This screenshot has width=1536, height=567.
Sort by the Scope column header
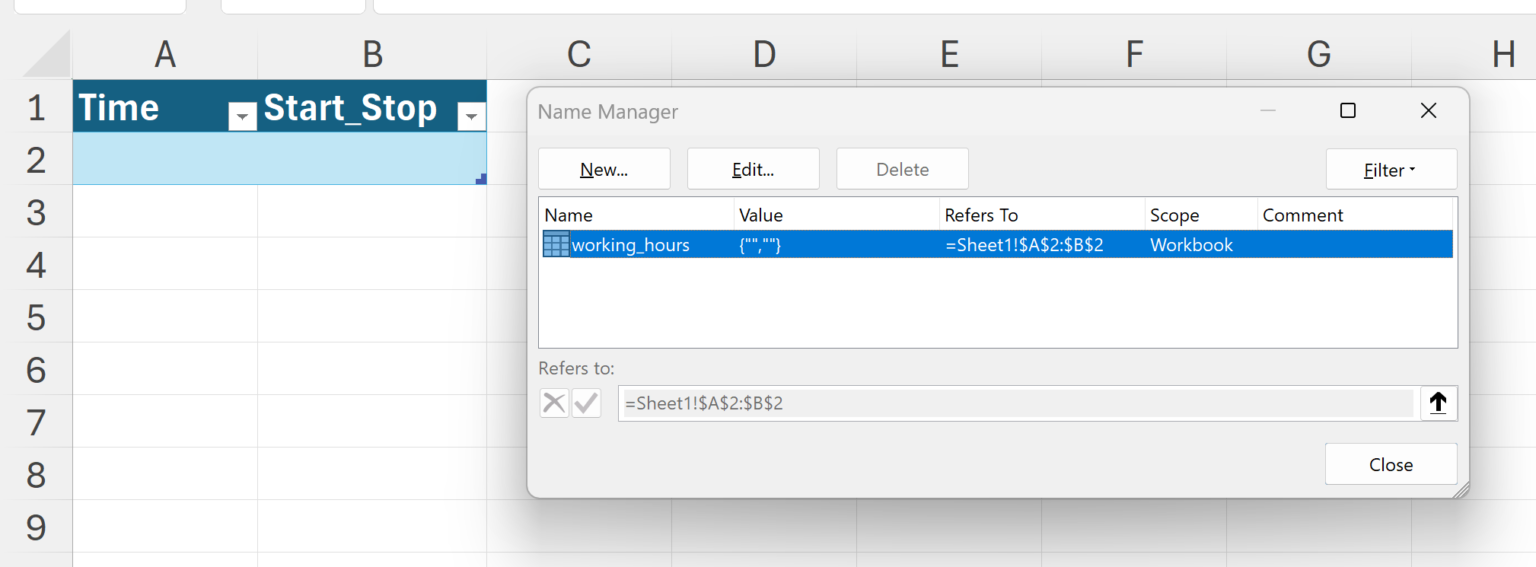(1201, 215)
